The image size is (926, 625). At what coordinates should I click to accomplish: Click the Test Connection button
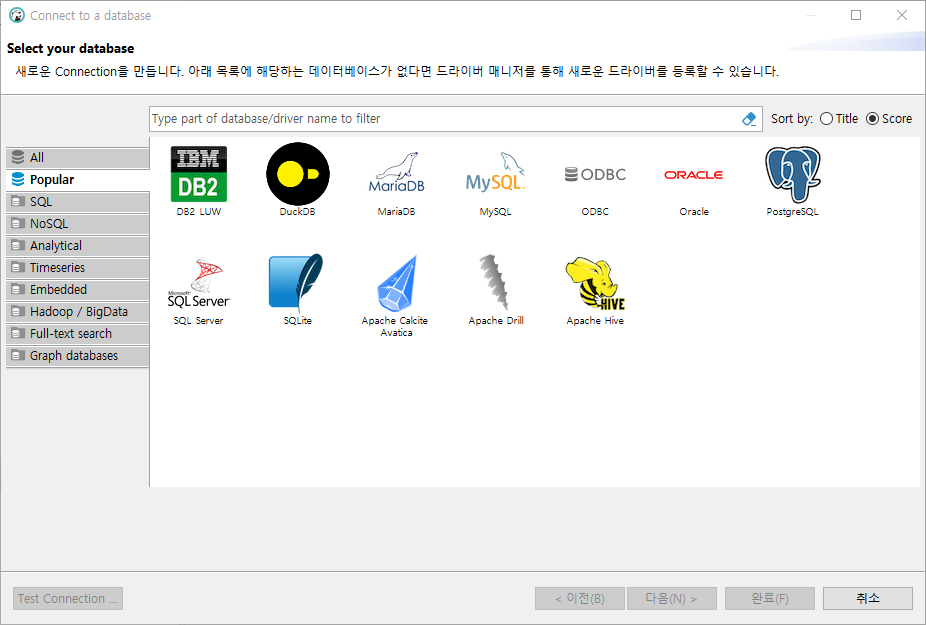pyautogui.click(x=68, y=598)
